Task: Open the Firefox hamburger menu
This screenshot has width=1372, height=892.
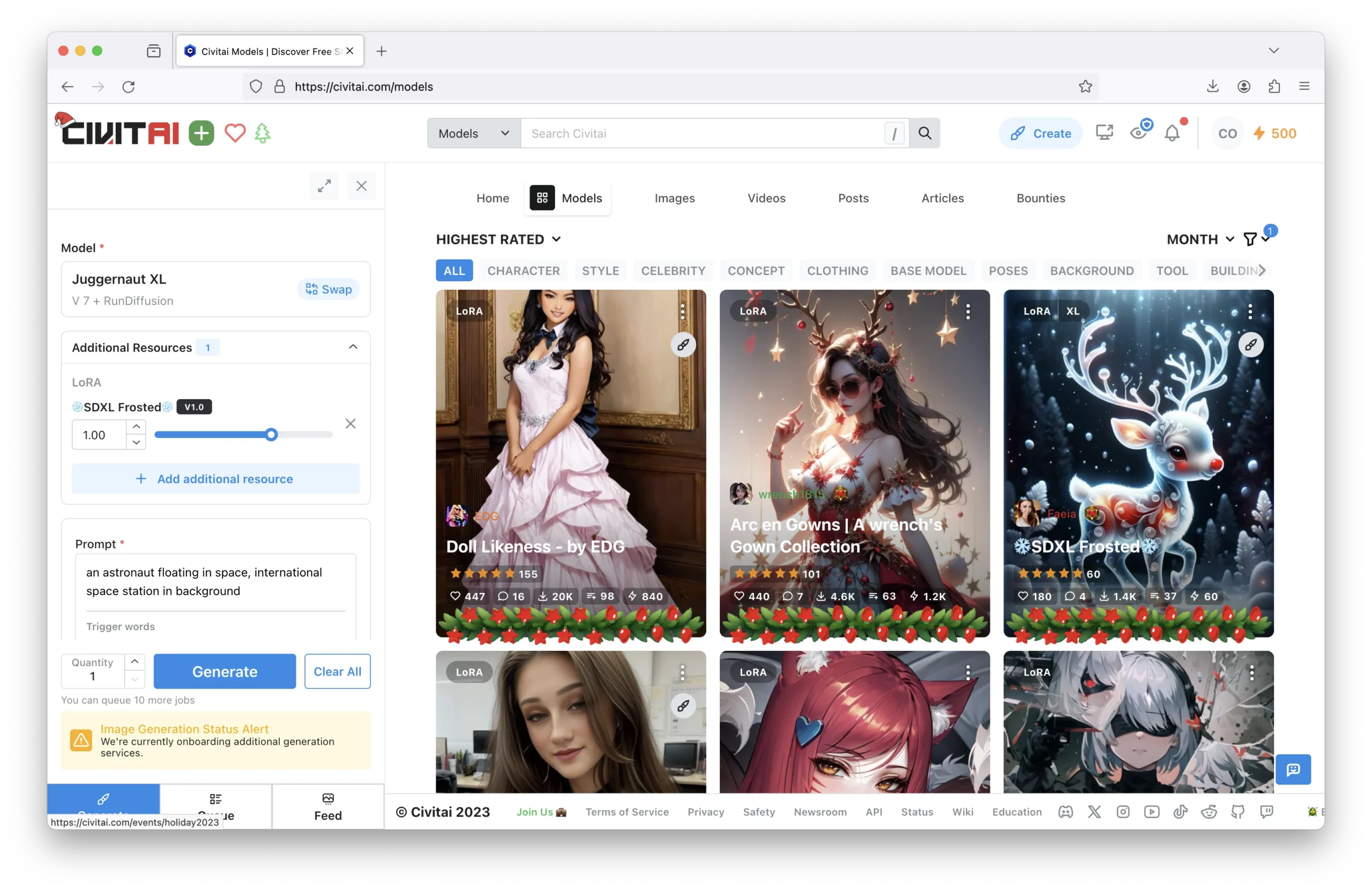Action: [1304, 86]
